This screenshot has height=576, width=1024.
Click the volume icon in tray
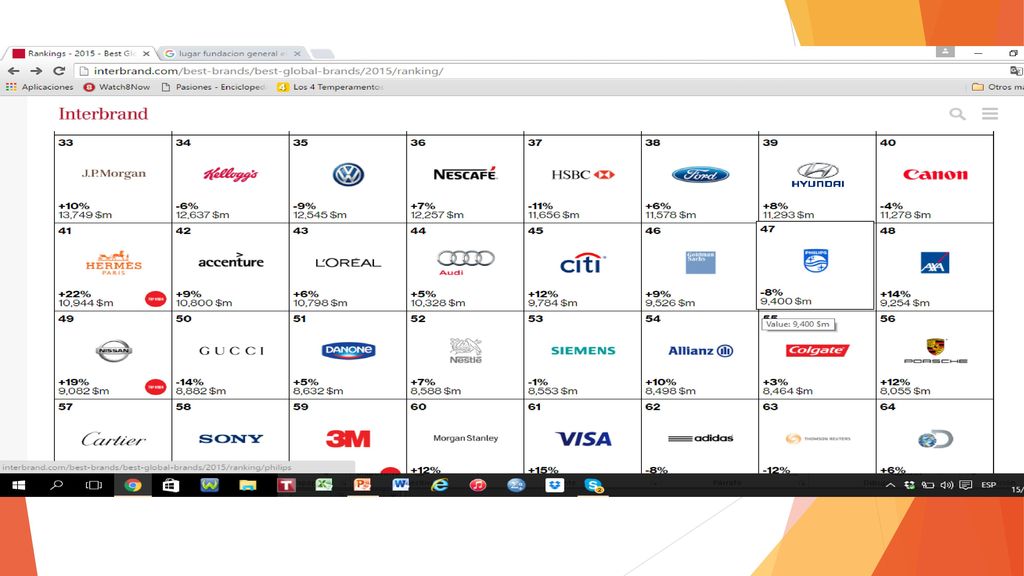(x=946, y=485)
